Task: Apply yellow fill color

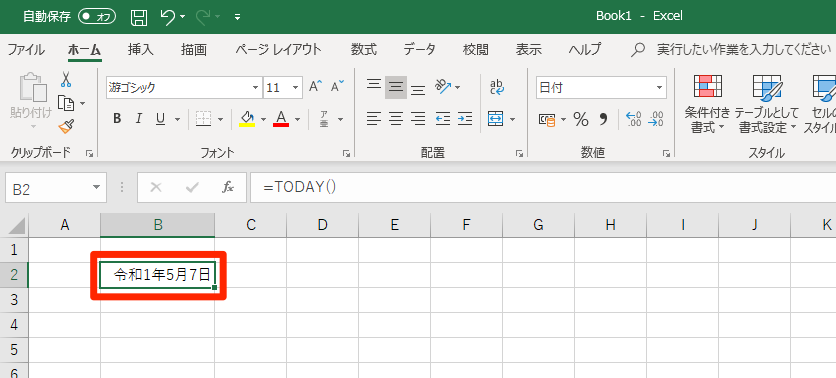Action: [247, 119]
